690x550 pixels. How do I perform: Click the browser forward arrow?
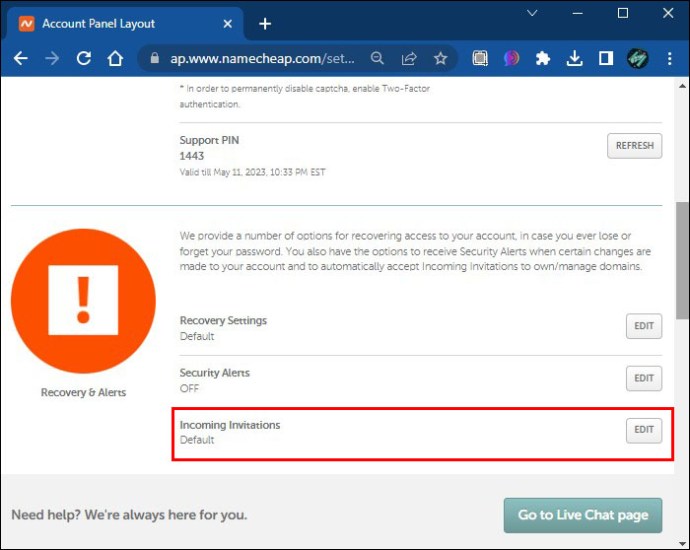(52, 58)
